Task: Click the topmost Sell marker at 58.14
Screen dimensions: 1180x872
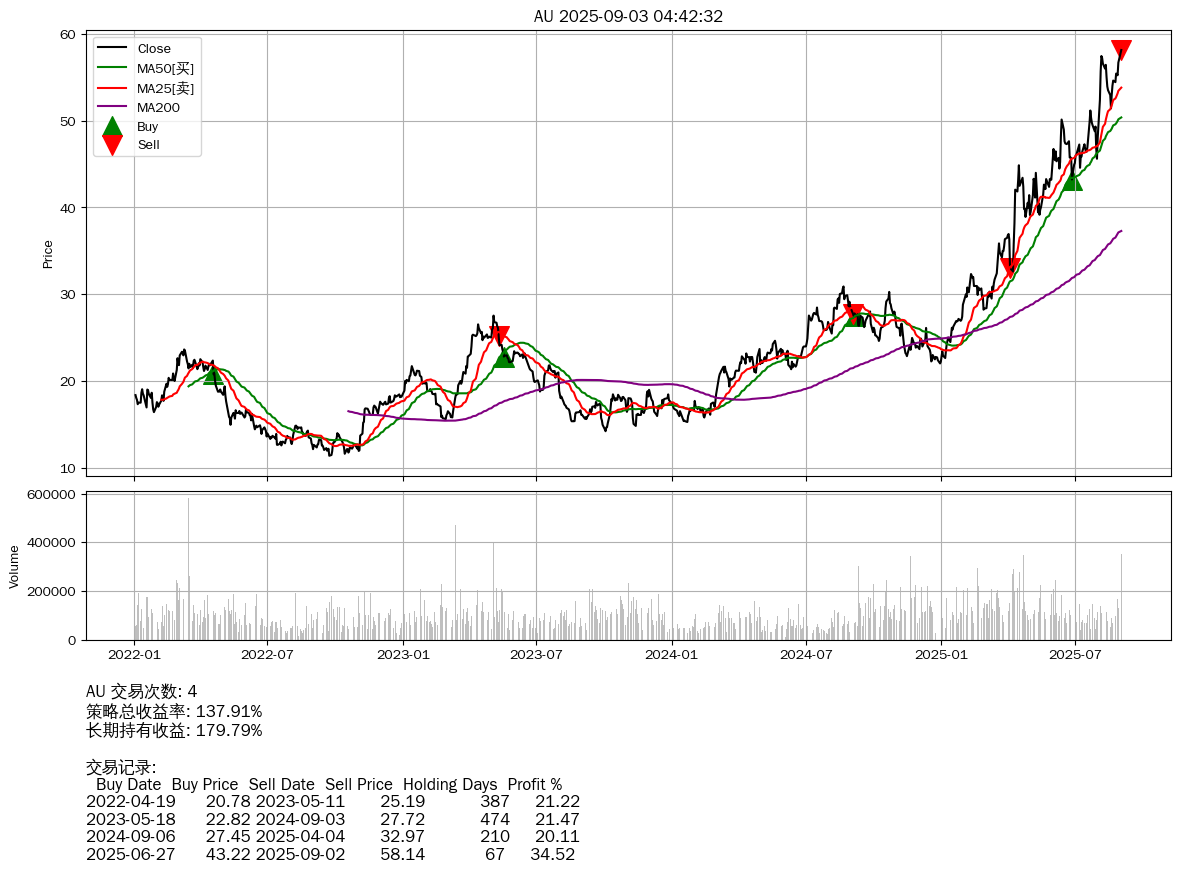Action: click(1121, 49)
